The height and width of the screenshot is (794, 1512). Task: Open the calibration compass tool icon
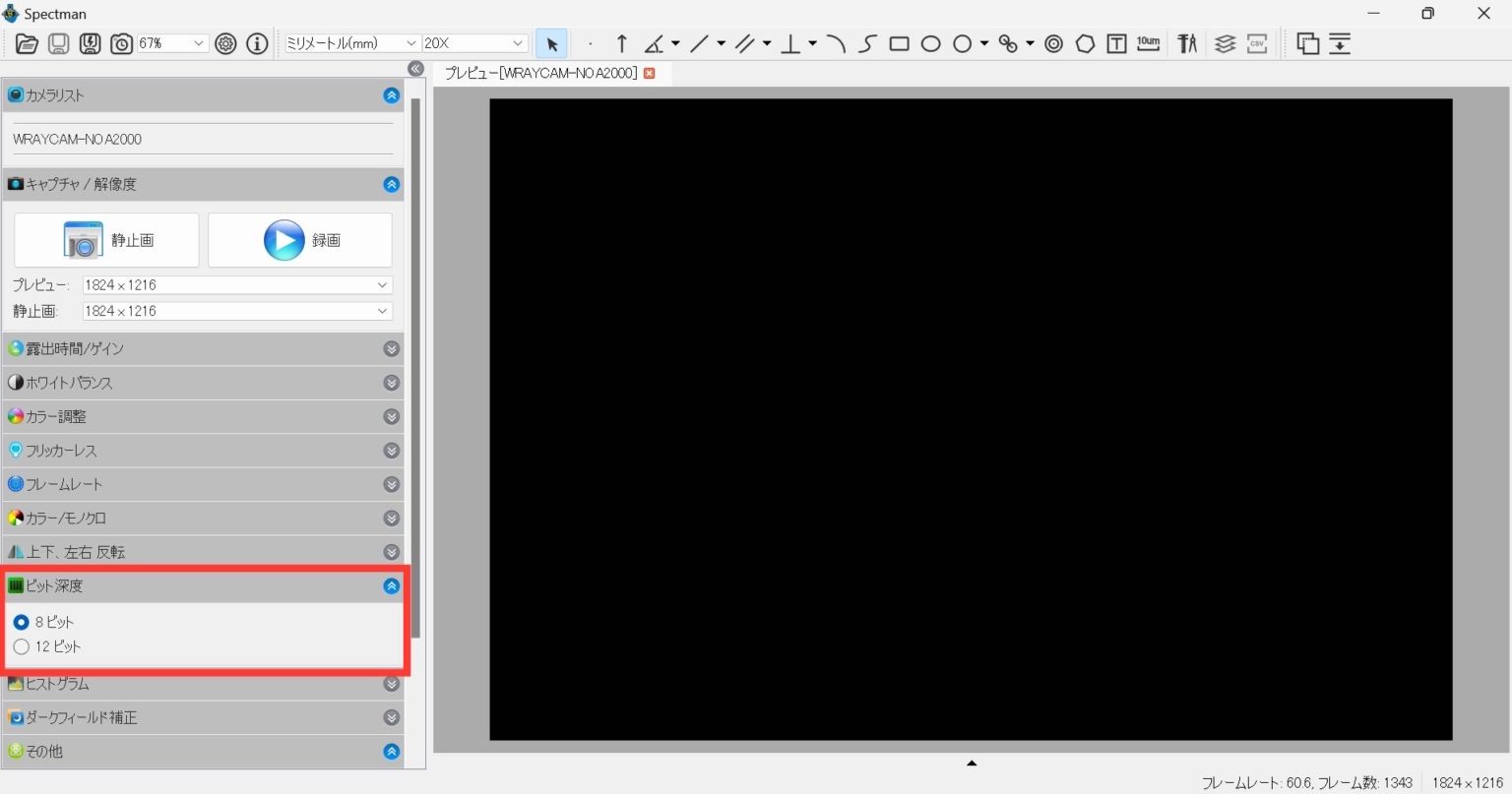1187,43
